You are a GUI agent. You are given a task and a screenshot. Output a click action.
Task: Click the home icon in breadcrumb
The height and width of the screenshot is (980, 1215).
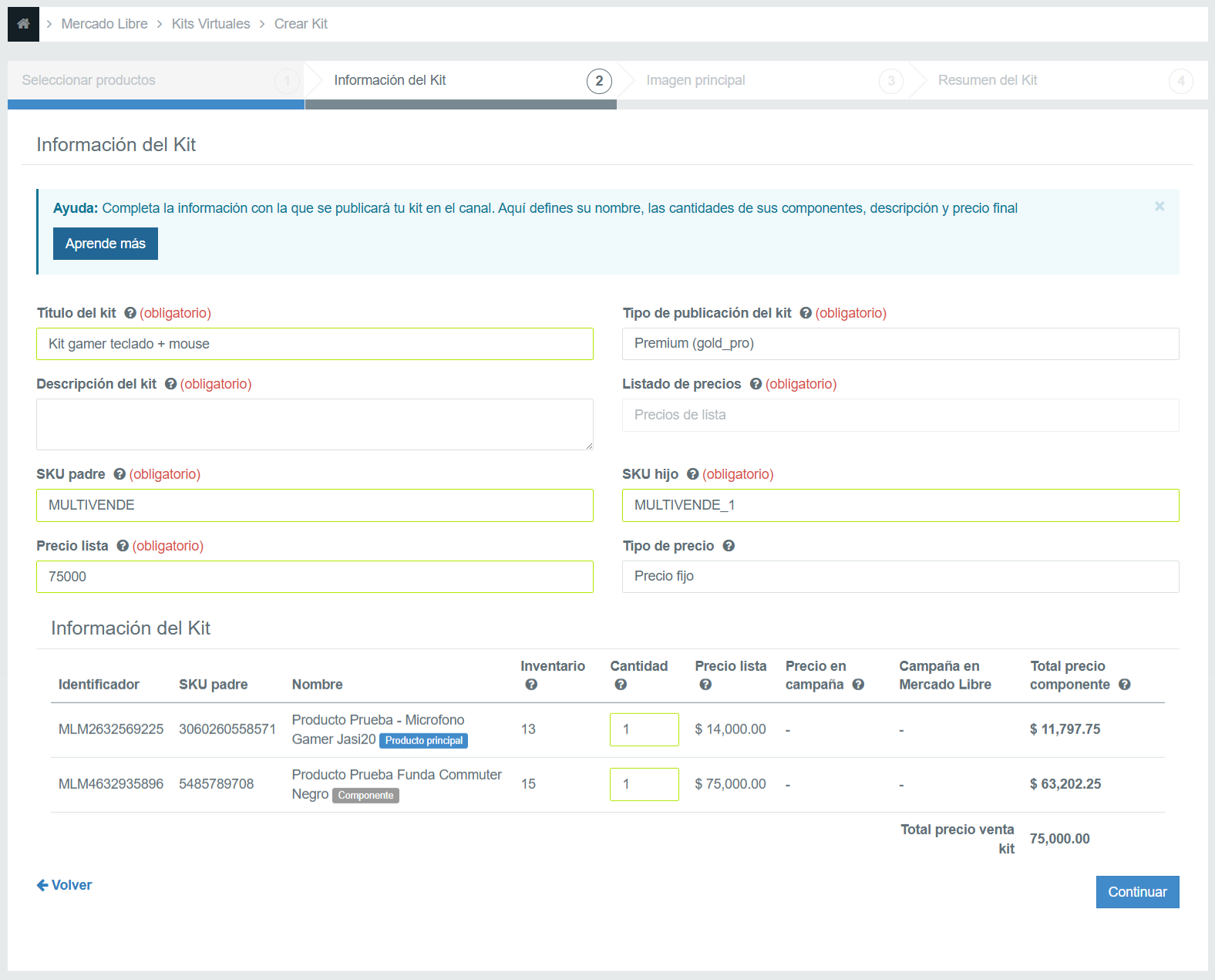(23, 24)
